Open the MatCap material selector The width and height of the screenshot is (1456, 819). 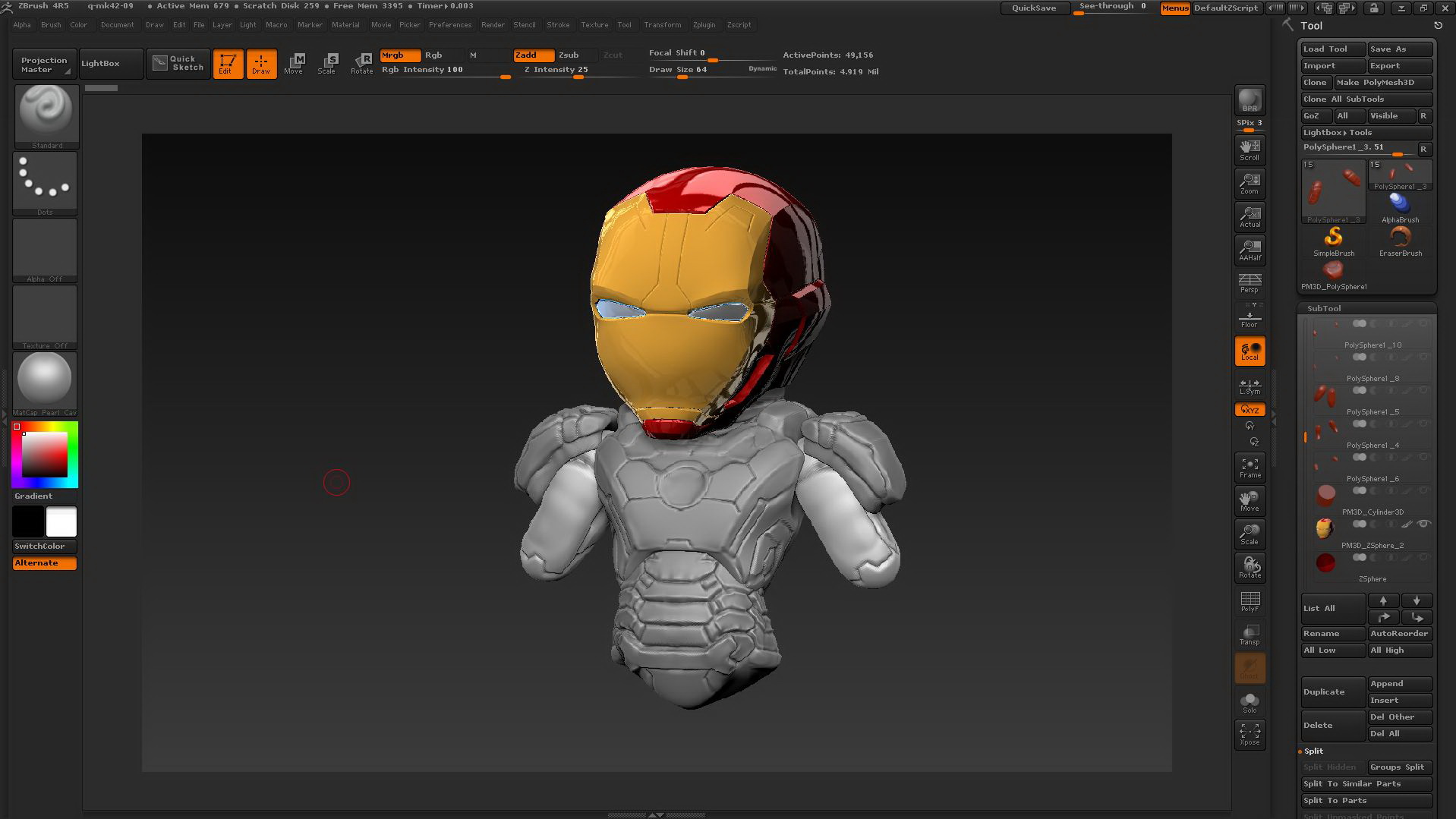(x=46, y=384)
